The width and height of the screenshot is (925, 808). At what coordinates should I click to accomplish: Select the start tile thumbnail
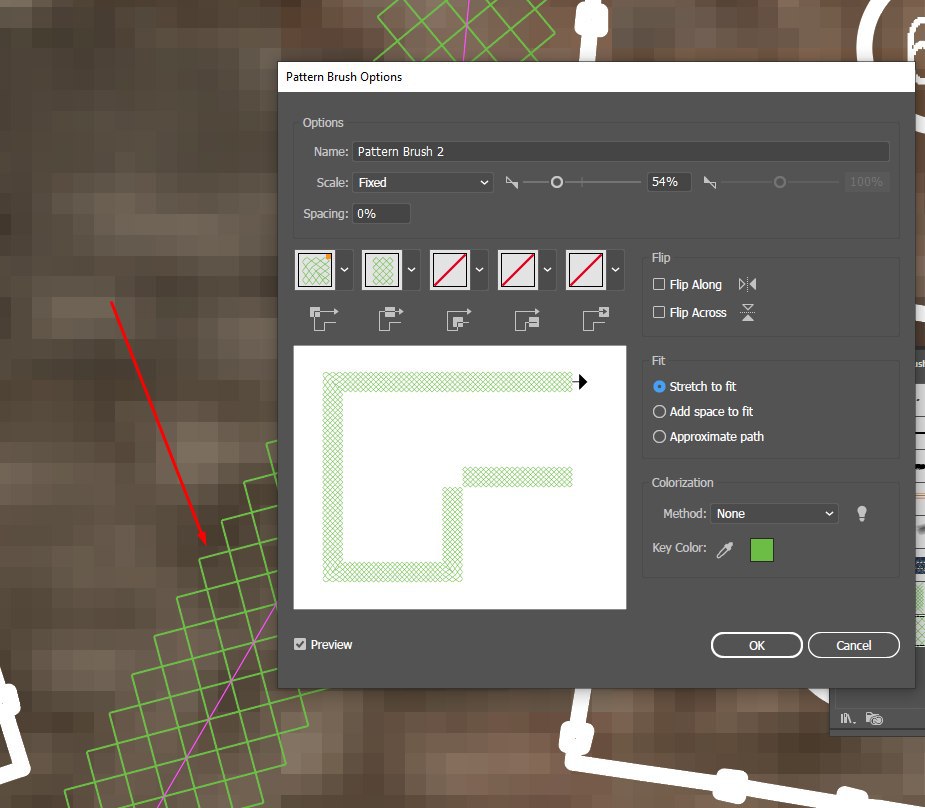pos(518,270)
